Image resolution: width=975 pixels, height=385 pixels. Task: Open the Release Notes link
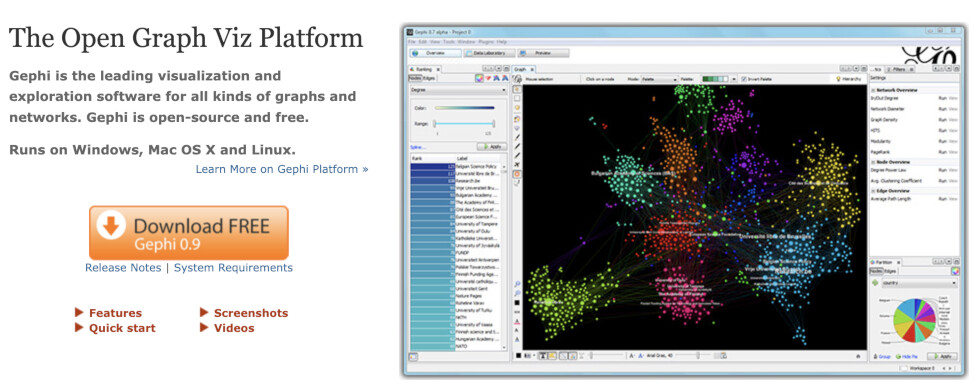[123, 268]
